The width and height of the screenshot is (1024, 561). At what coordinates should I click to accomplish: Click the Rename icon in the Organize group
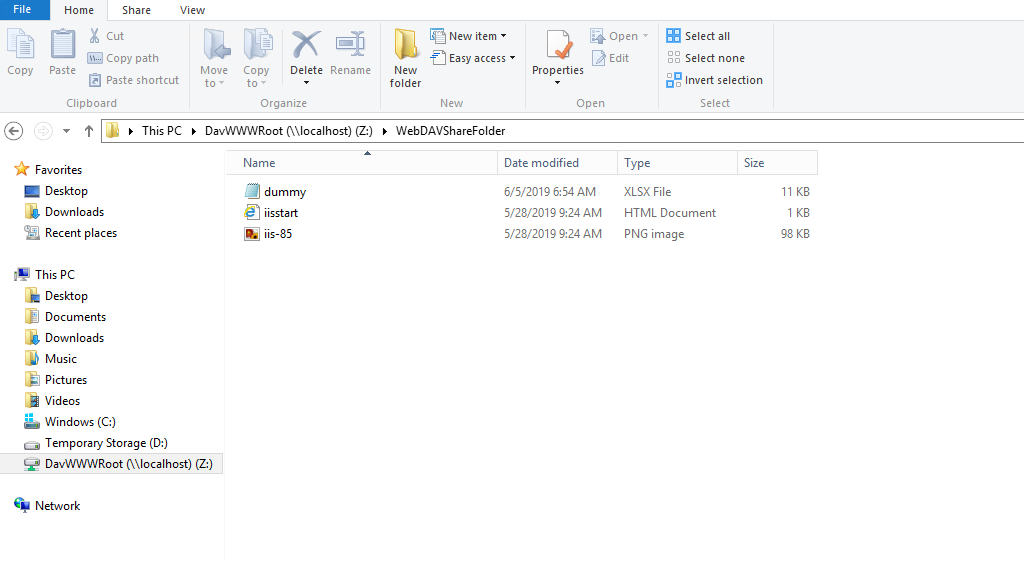350,46
